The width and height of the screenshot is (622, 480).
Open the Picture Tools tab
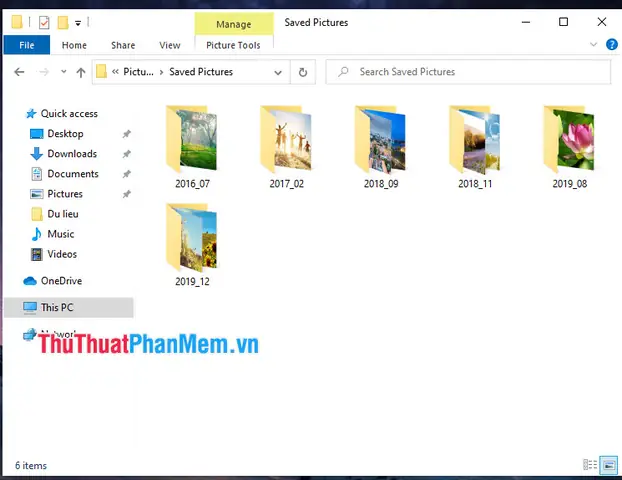pos(233,45)
